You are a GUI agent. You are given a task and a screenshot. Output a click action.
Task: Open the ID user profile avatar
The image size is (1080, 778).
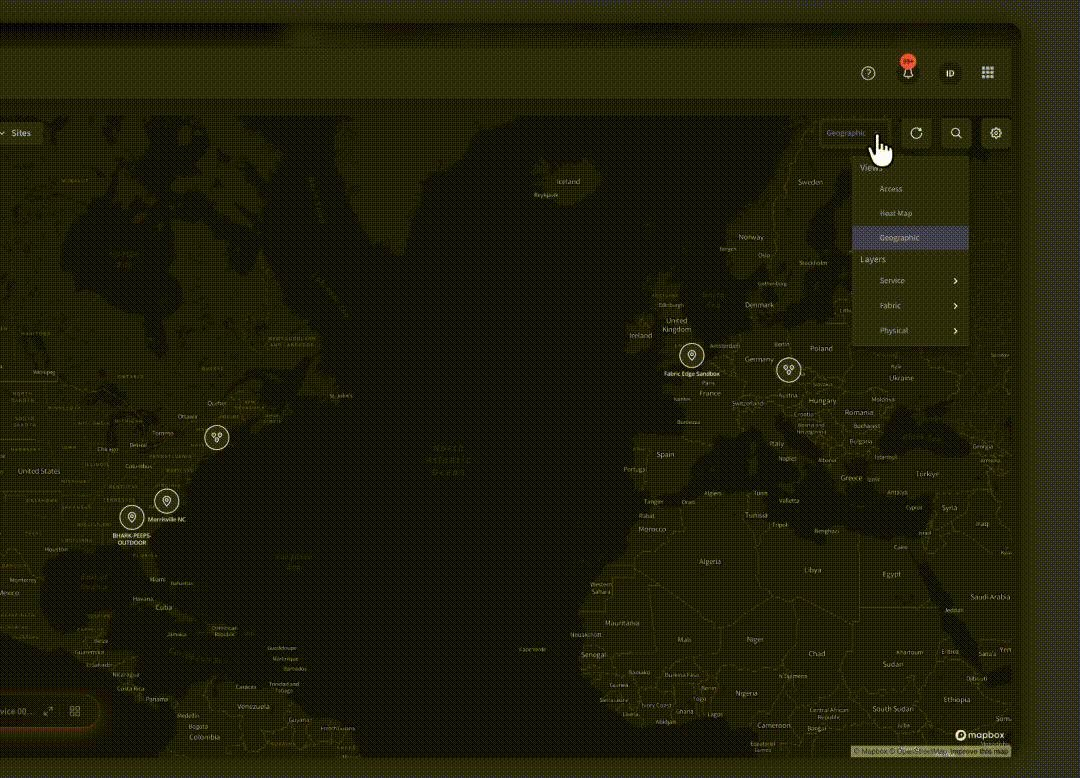tap(950, 73)
